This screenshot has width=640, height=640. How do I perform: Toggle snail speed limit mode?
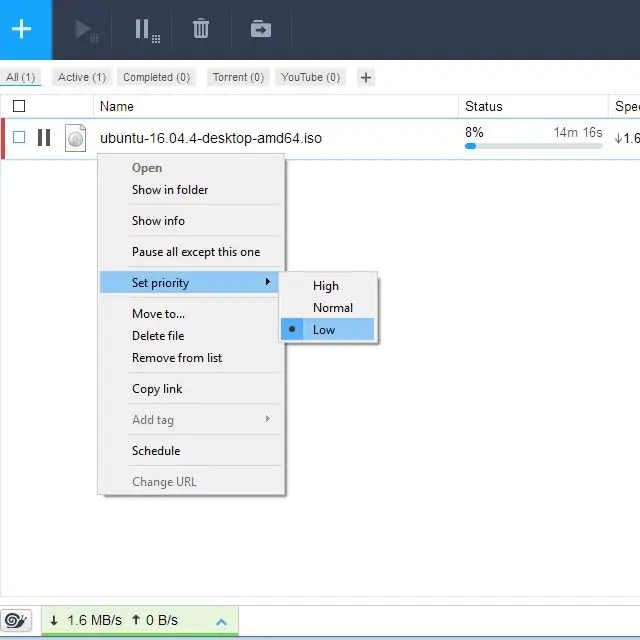pyautogui.click(x=16, y=621)
